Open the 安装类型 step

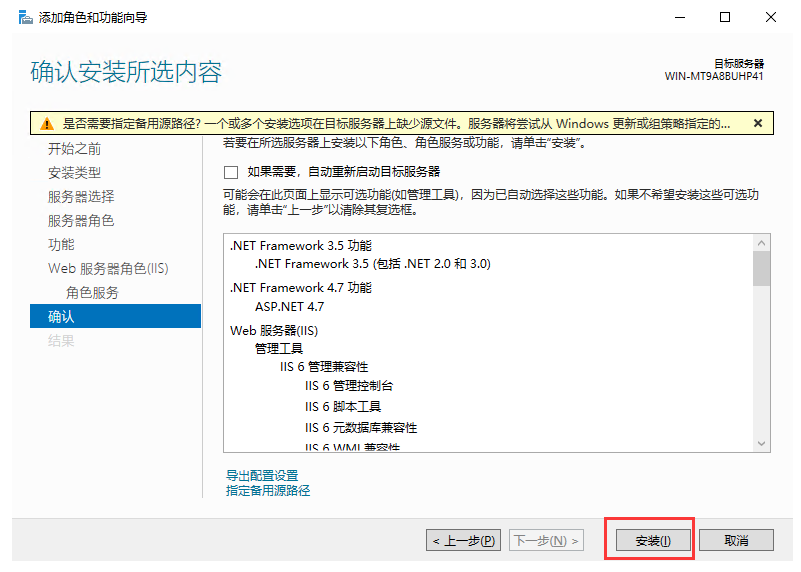click(x=74, y=172)
